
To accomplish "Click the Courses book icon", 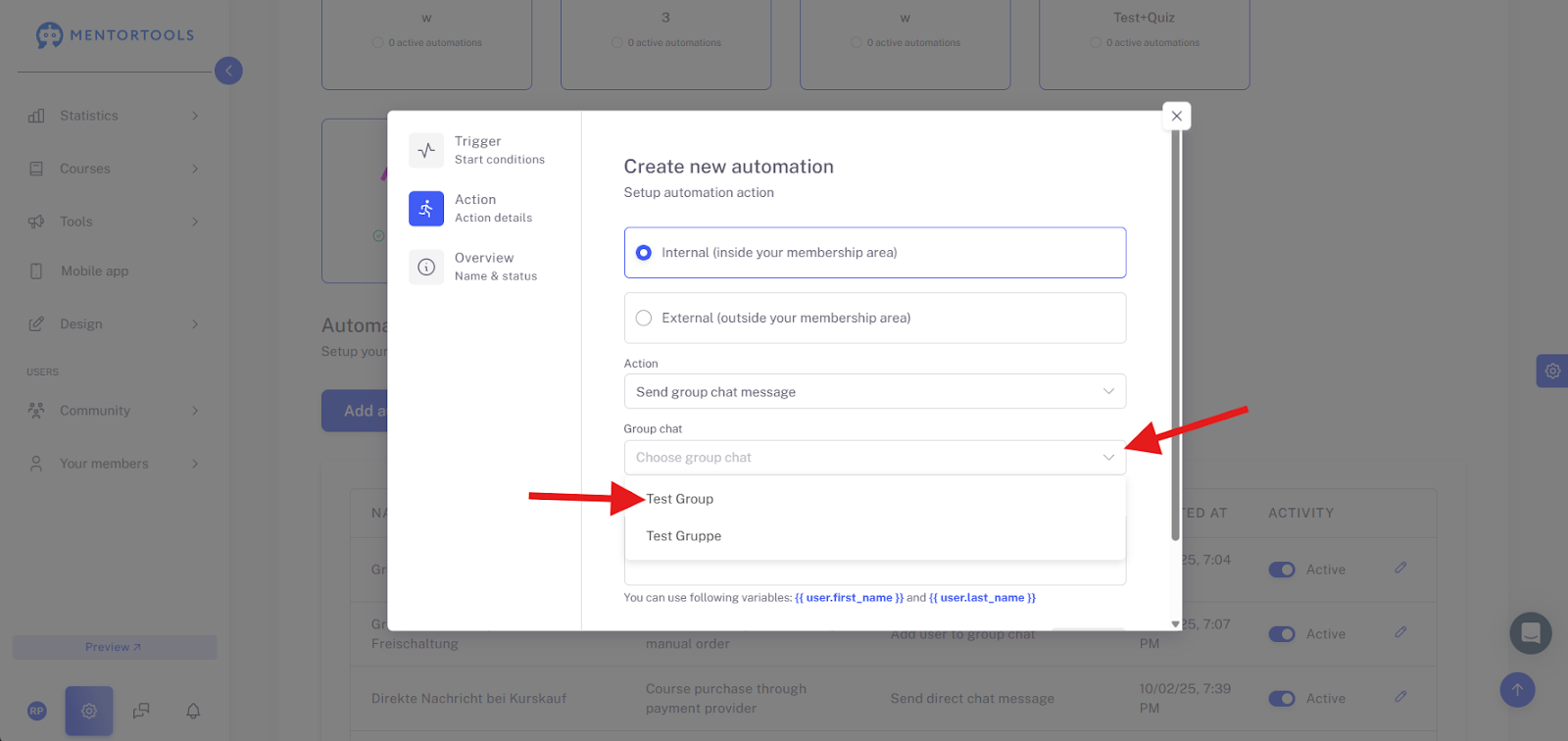I will click(36, 169).
